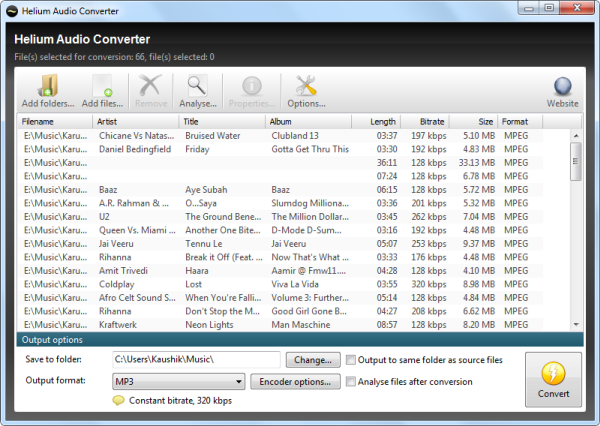Open Encoder options dialog
The image size is (600, 426).
[x=295, y=382]
